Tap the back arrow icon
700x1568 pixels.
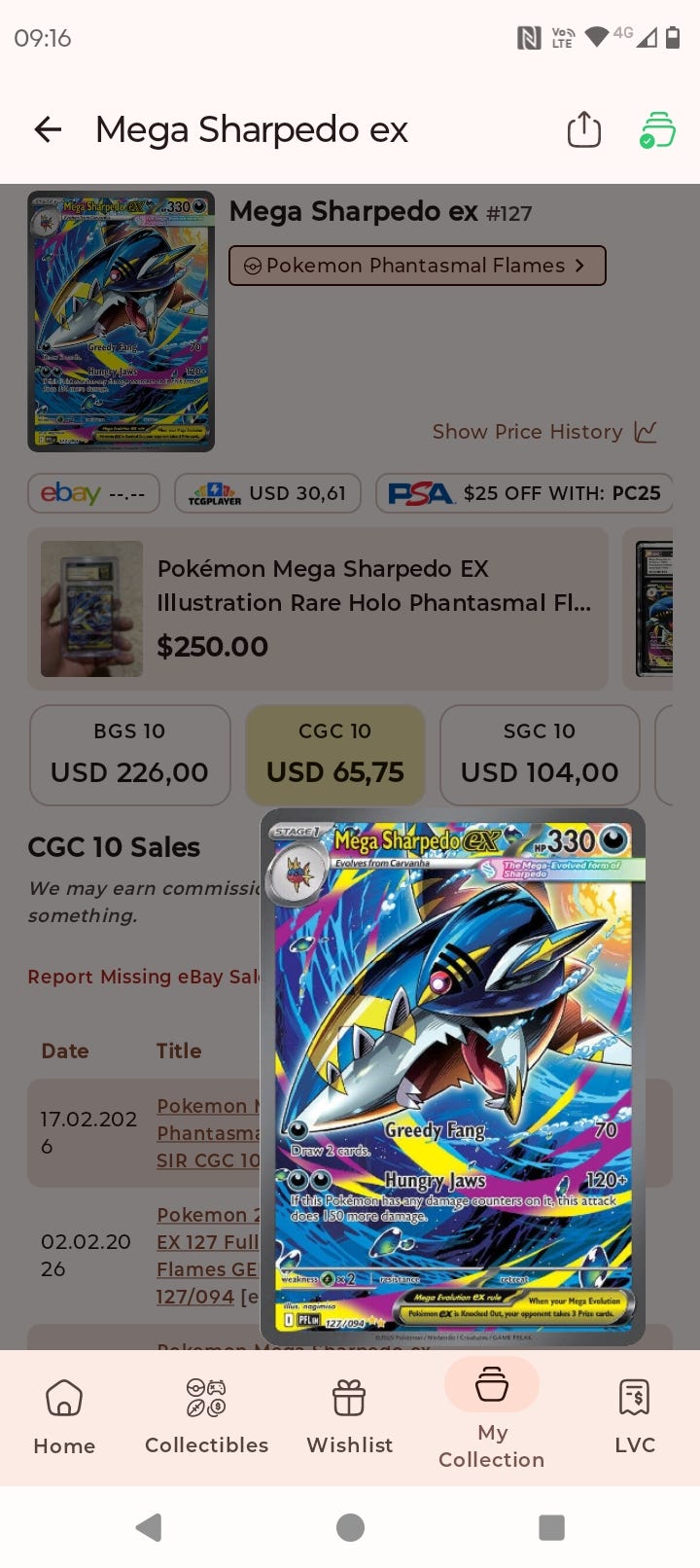pyautogui.click(x=48, y=129)
